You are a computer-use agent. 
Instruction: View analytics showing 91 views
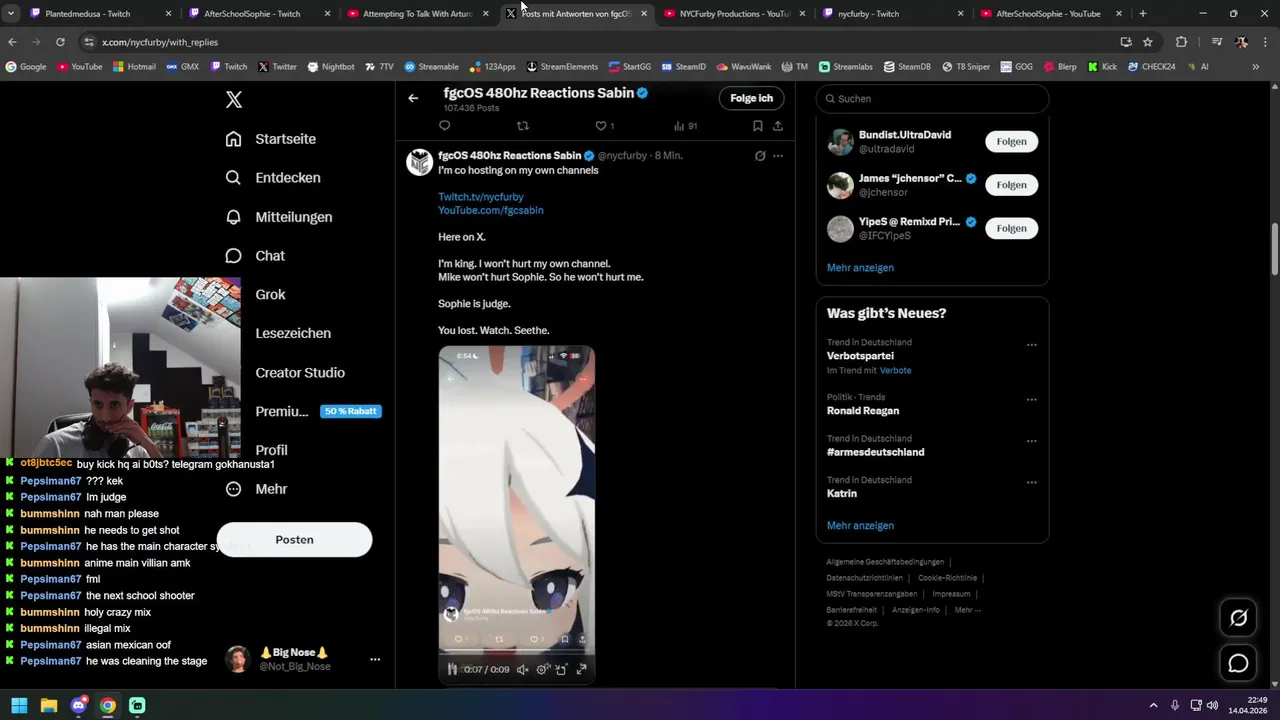coord(685,126)
